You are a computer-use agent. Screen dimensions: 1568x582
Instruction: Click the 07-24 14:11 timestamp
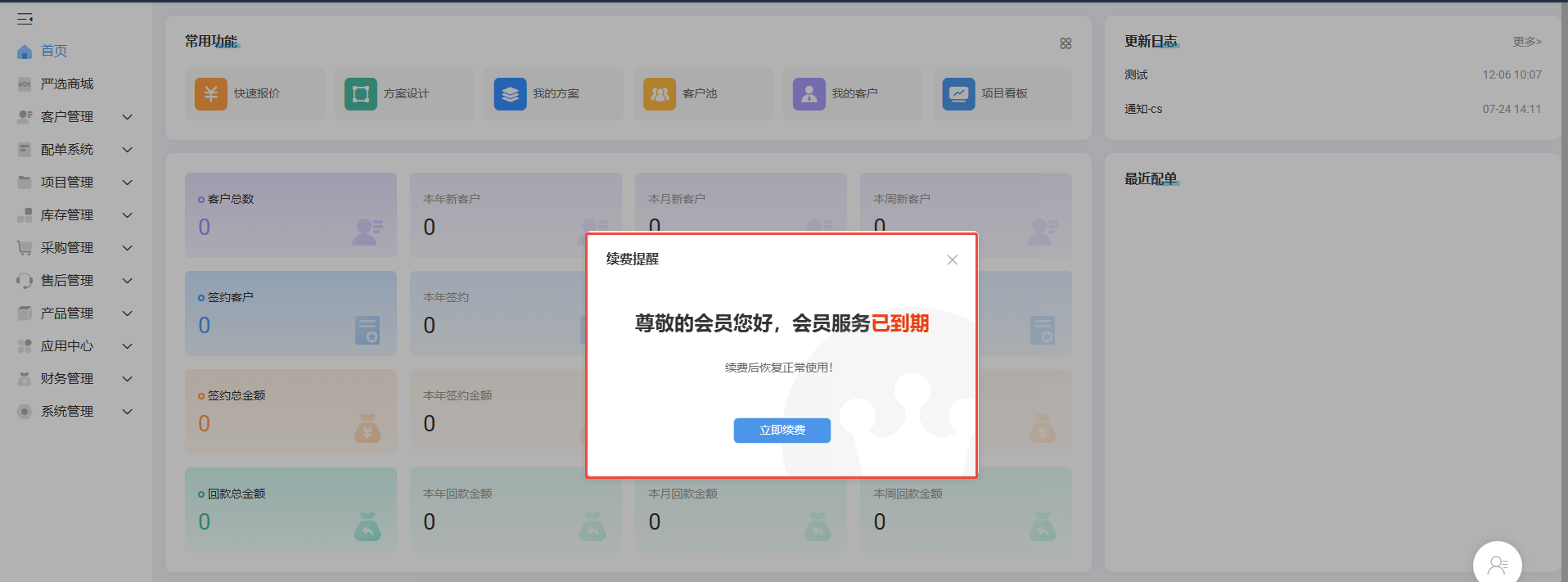click(x=1512, y=109)
